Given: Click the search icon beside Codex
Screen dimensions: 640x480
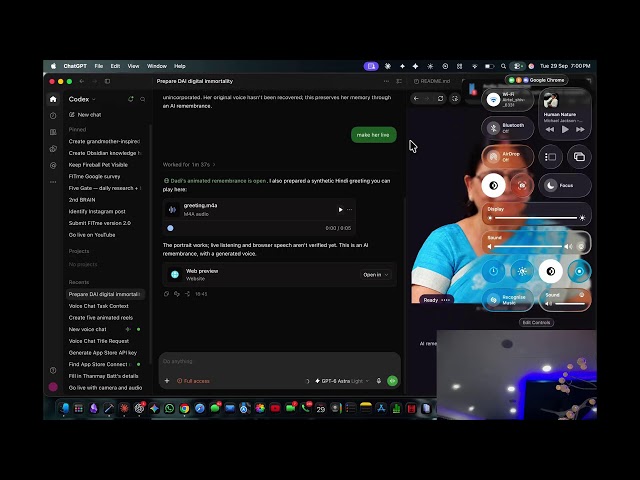Looking at the screenshot, I should coord(142,99).
